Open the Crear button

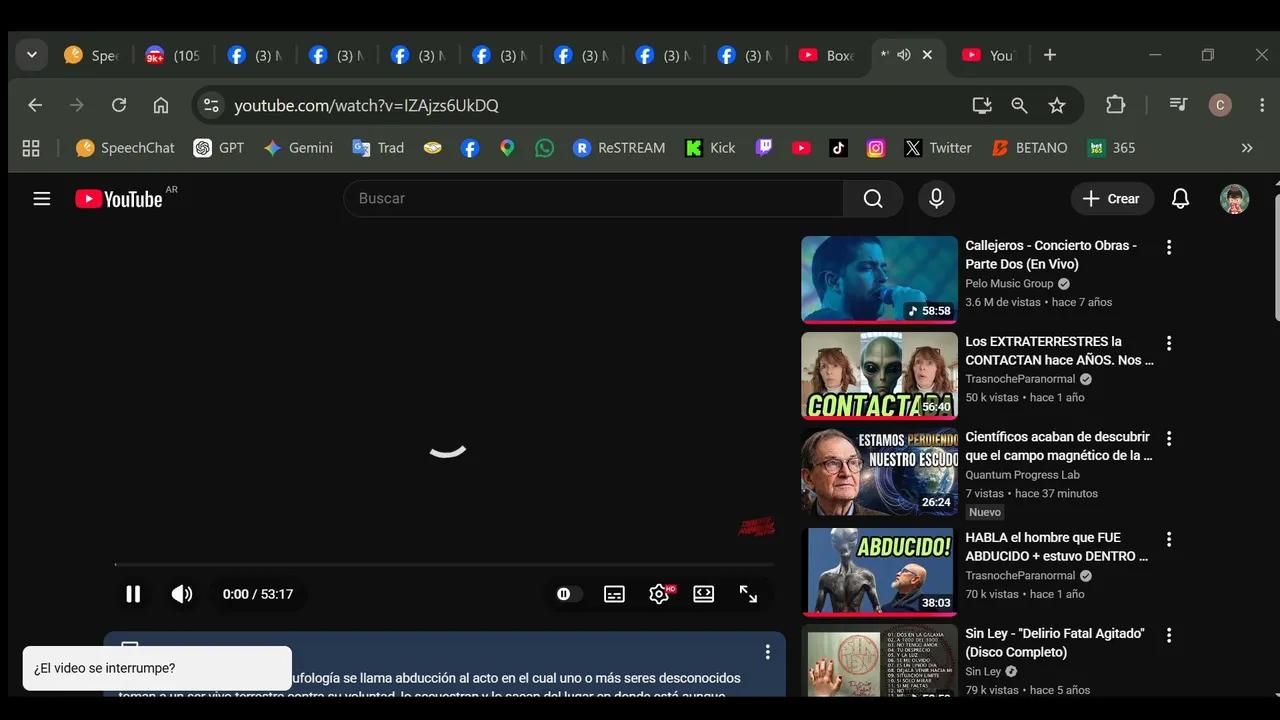(x=1112, y=199)
